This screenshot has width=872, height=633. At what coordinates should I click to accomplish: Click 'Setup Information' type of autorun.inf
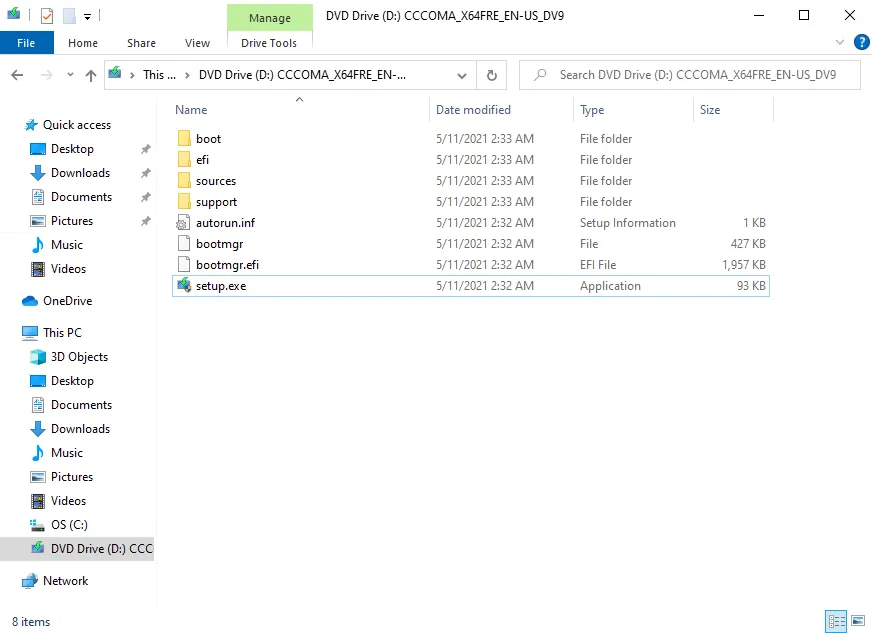pyautogui.click(x=627, y=222)
